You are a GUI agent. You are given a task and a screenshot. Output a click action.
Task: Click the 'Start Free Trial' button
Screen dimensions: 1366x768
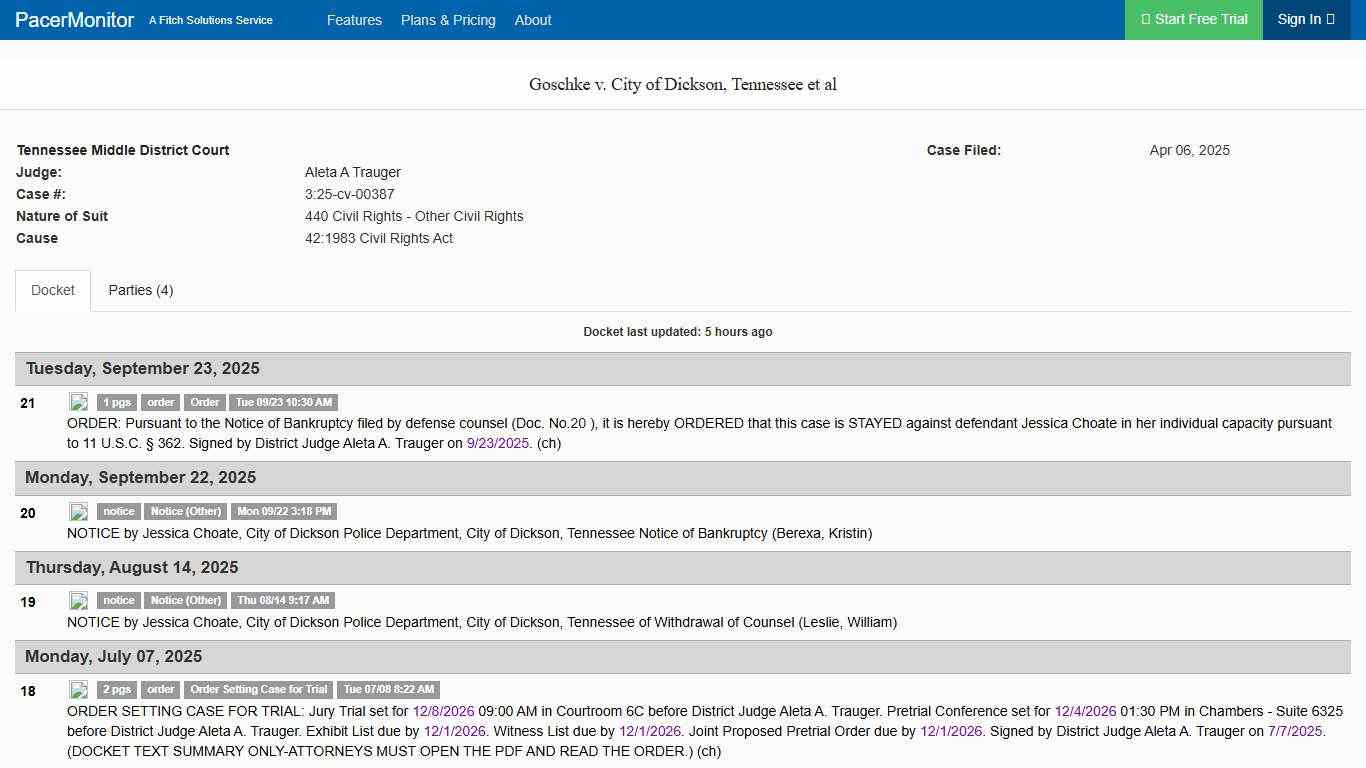click(x=1193, y=20)
